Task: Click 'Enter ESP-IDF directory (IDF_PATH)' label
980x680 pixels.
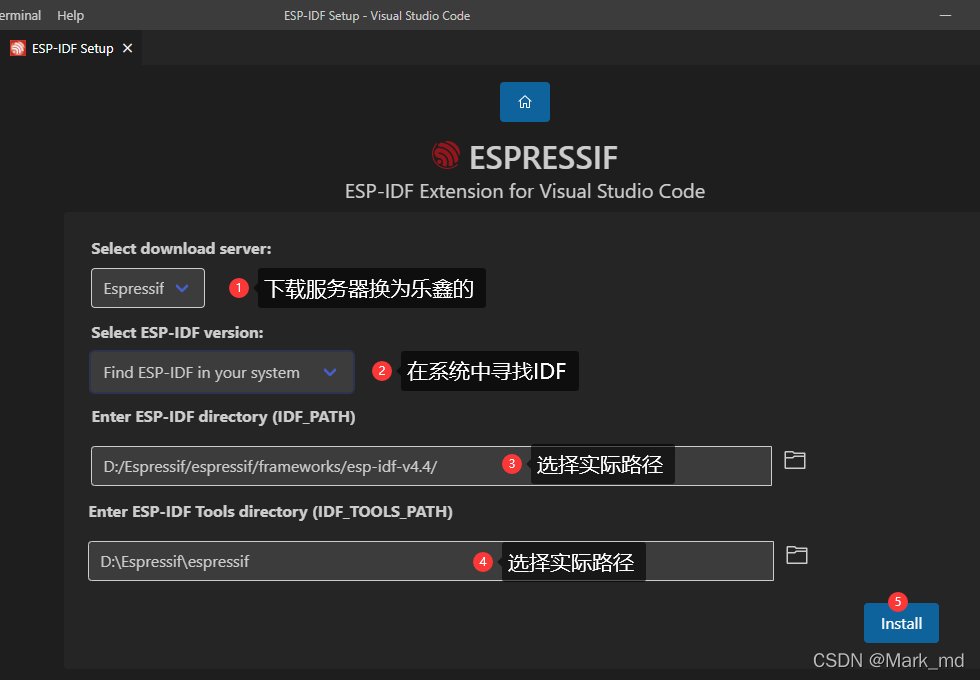Action: pyautogui.click(x=223, y=417)
